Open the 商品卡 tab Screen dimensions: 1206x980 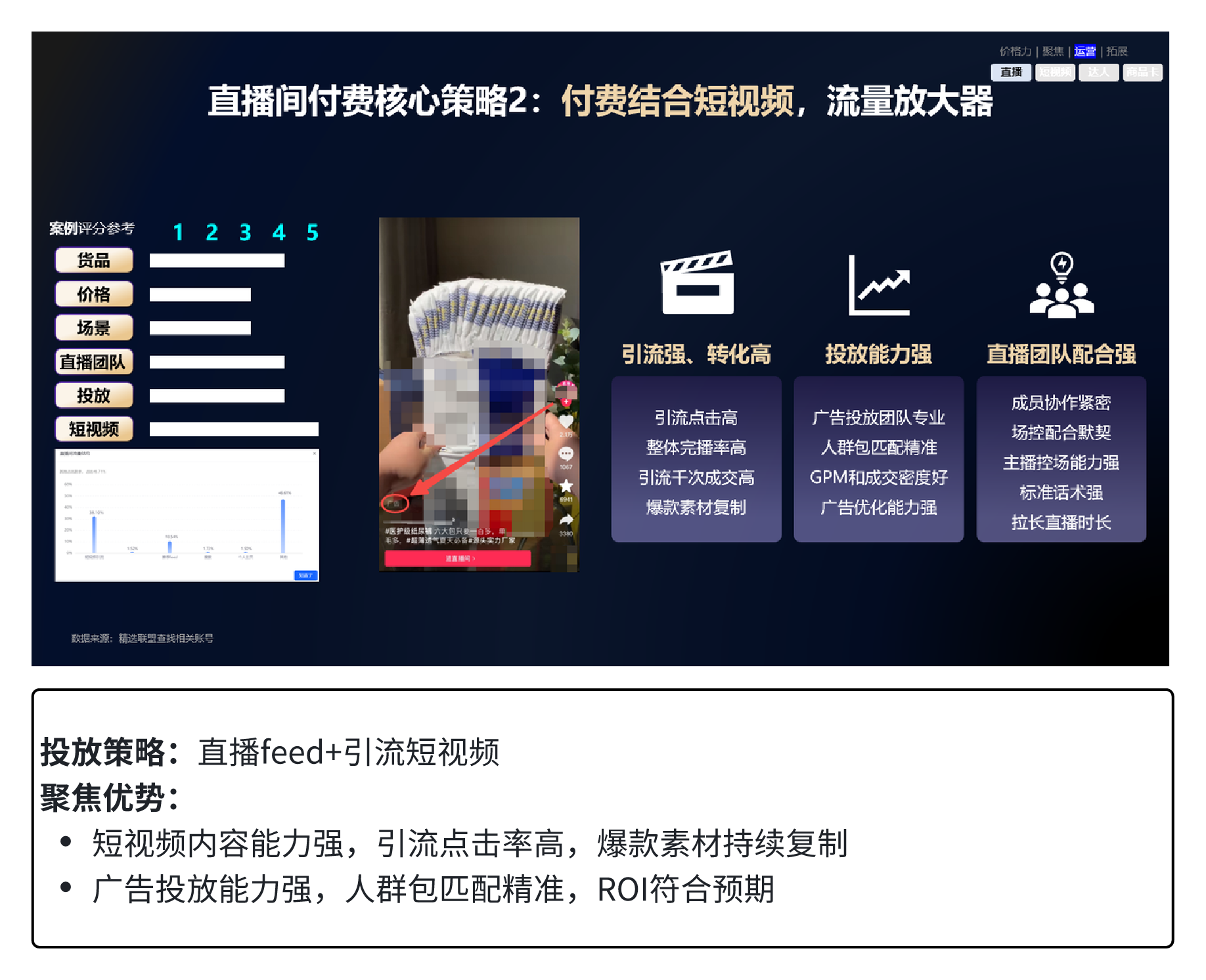(1142, 72)
